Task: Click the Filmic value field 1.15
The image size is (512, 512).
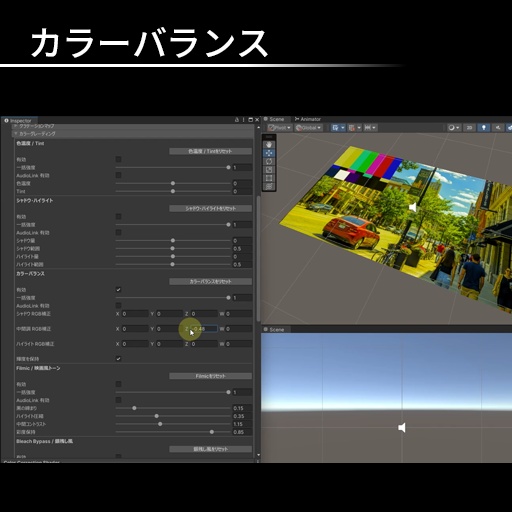Action: (242, 424)
